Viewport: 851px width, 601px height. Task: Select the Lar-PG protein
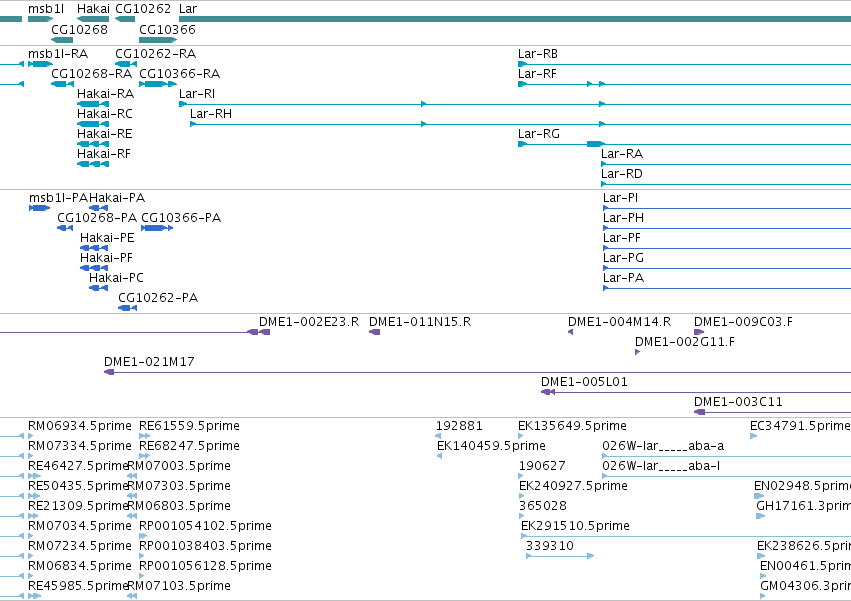624,258
